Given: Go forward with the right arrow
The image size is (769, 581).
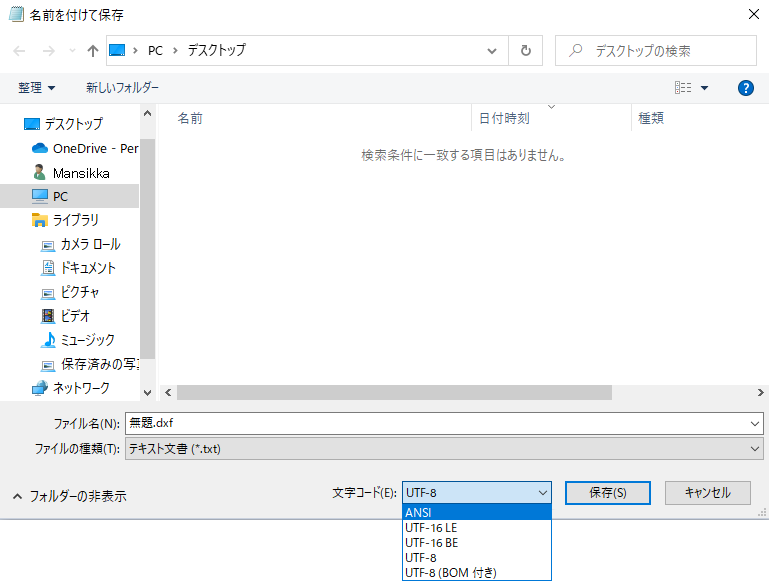Looking at the screenshot, I should 49,51.
